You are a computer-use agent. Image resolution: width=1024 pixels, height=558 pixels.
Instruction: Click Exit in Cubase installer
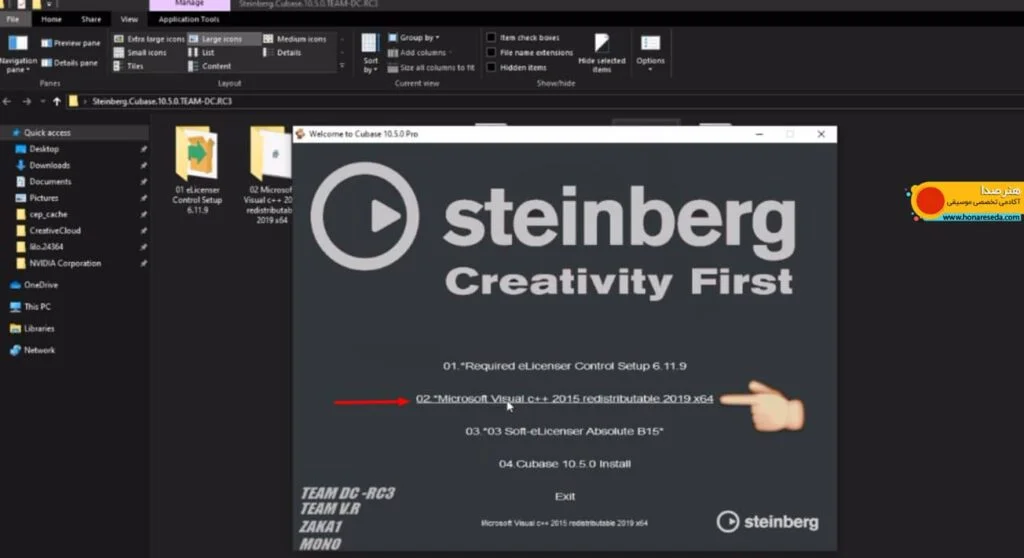(564, 497)
